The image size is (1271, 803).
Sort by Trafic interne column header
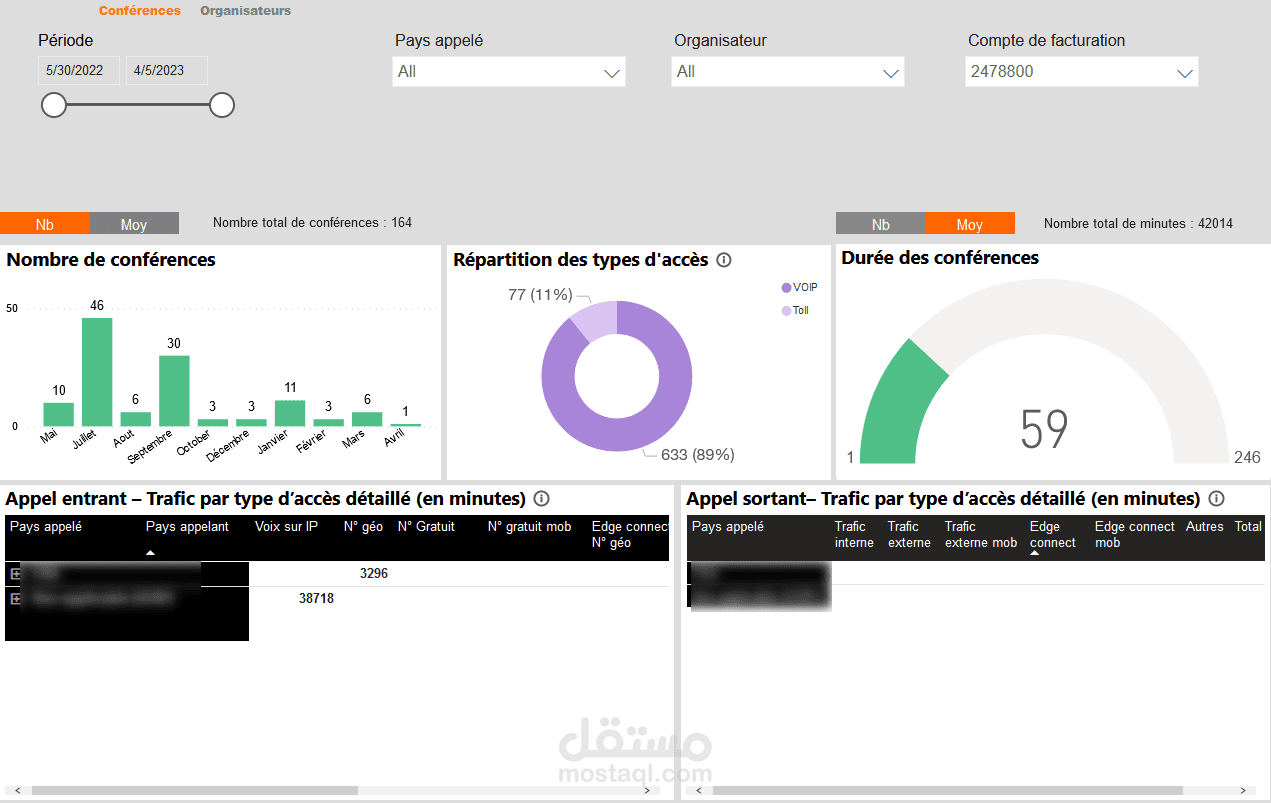854,535
